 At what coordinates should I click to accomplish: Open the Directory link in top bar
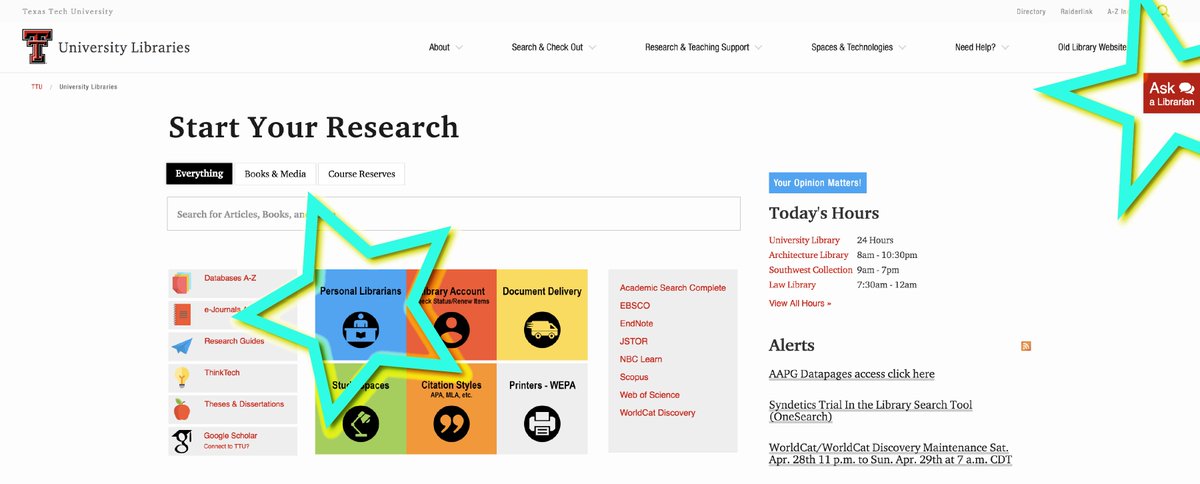point(1031,12)
